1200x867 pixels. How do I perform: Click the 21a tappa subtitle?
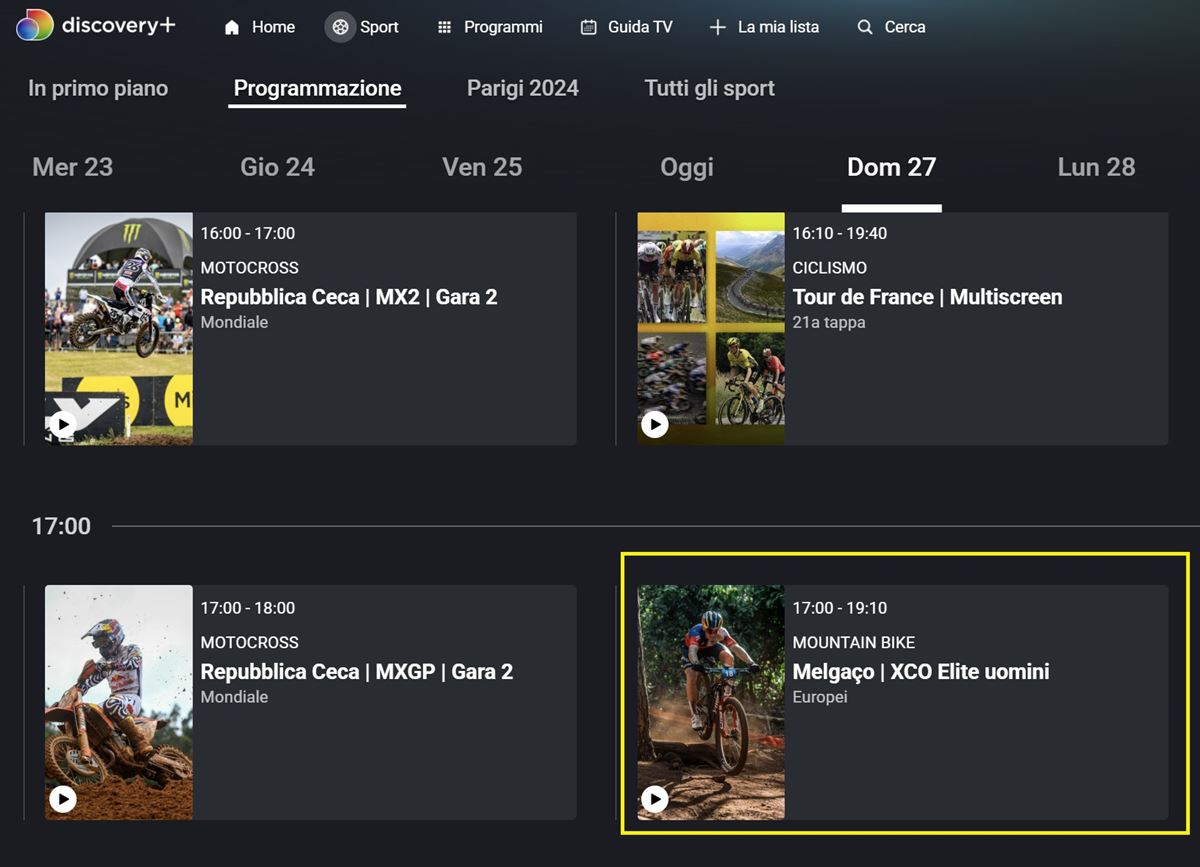[829, 323]
